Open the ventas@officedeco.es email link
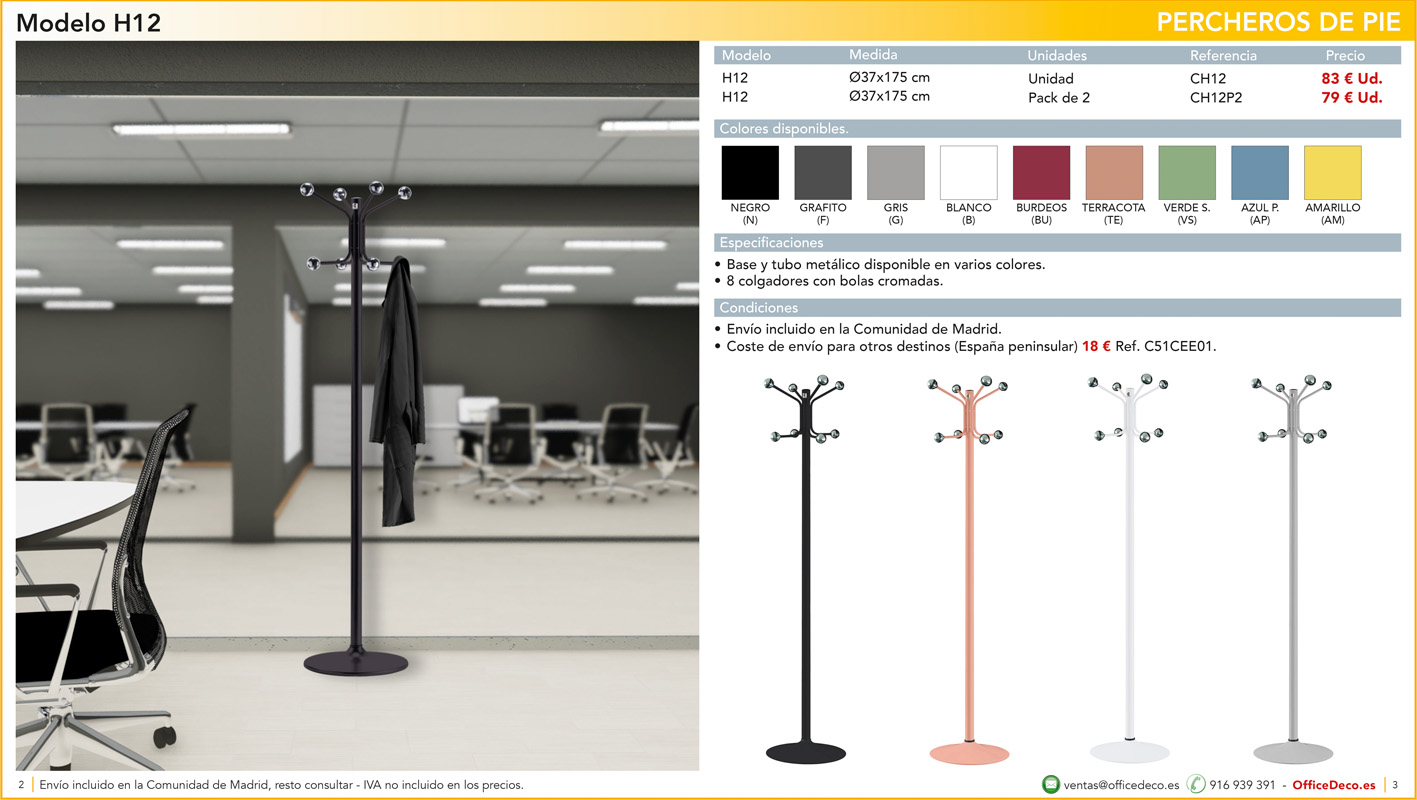The width and height of the screenshot is (1417, 800). click(x=1121, y=785)
